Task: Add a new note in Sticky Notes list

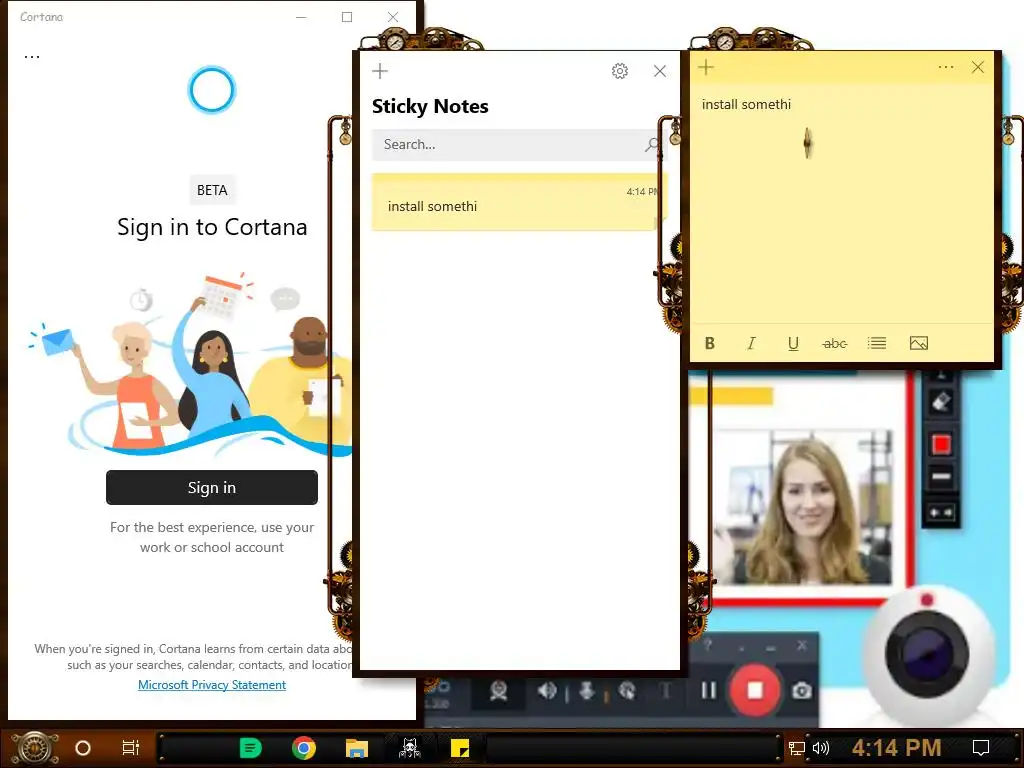Action: (380, 71)
